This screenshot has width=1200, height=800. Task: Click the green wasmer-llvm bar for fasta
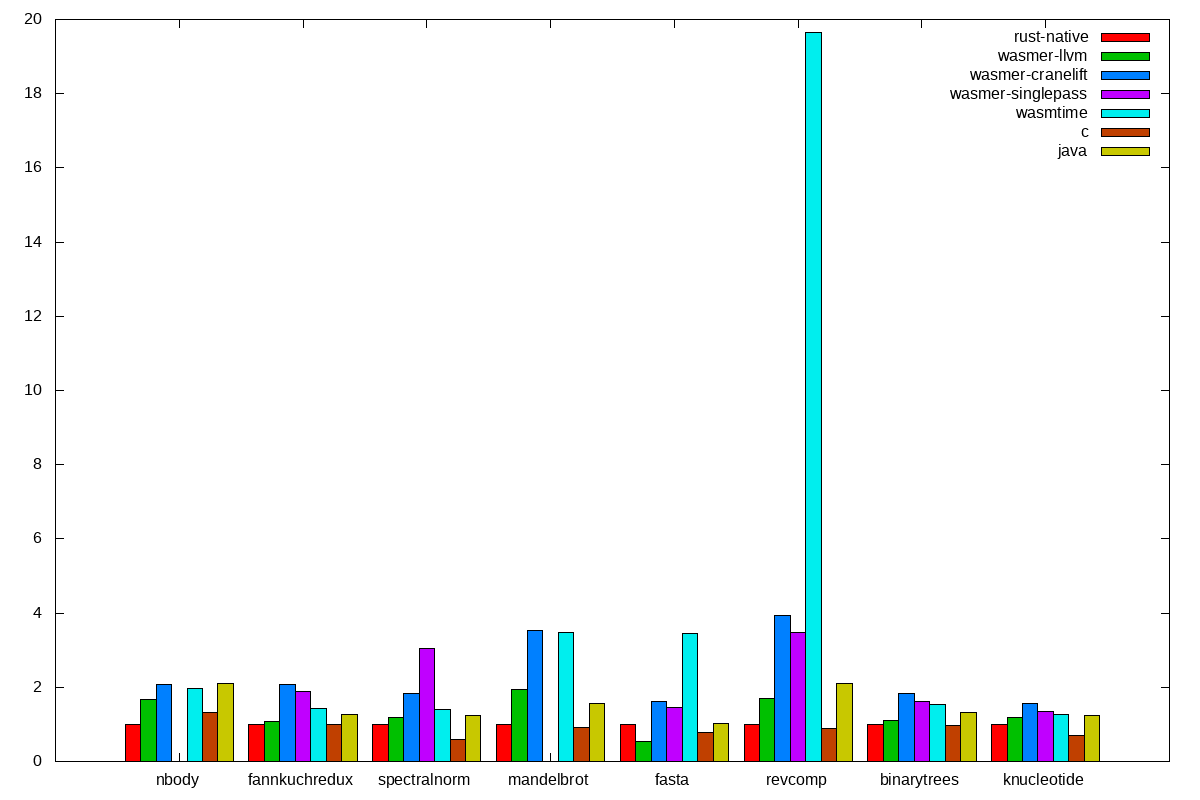643,751
